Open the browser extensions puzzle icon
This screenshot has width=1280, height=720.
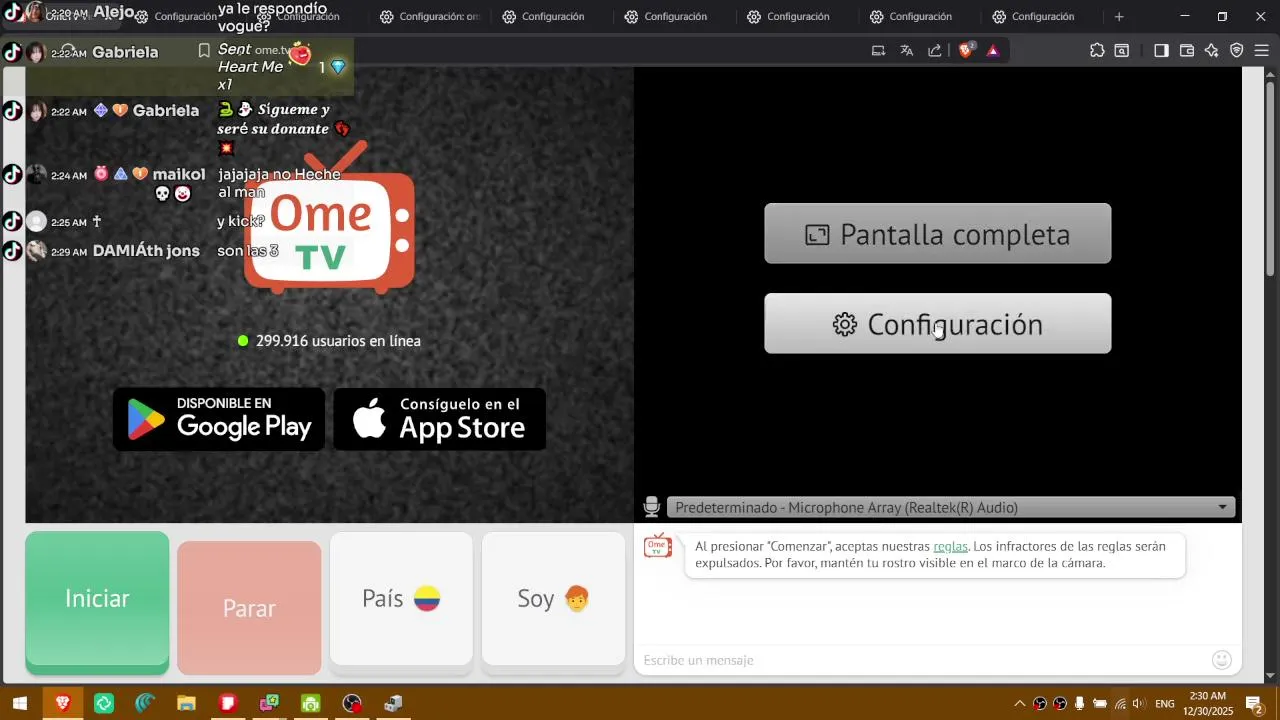(1097, 51)
